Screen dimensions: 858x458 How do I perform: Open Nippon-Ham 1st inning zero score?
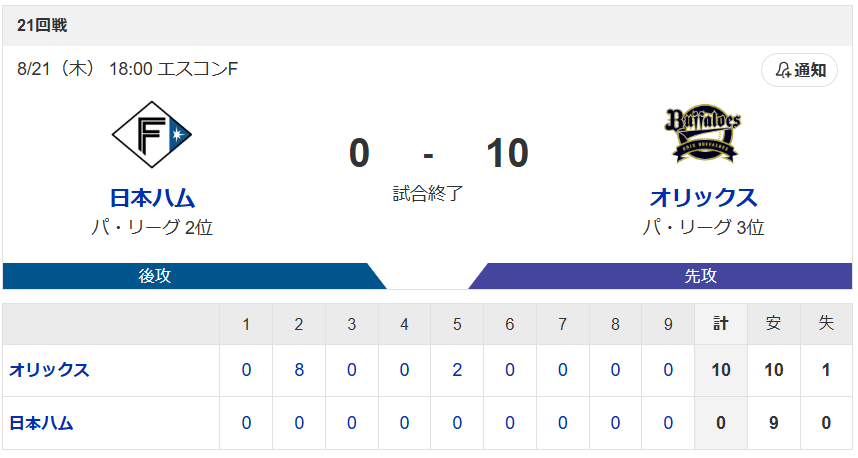click(x=246, y=423)
